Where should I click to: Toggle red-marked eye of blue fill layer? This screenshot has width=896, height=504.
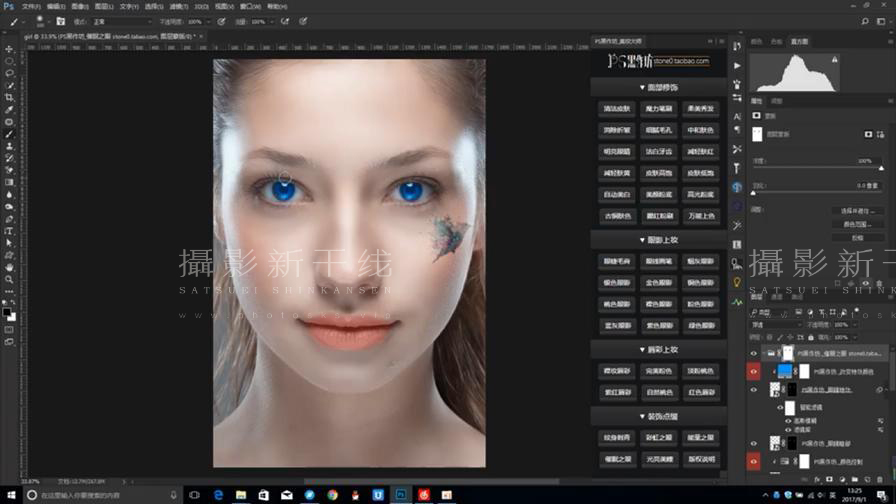(x=754, y=371)
